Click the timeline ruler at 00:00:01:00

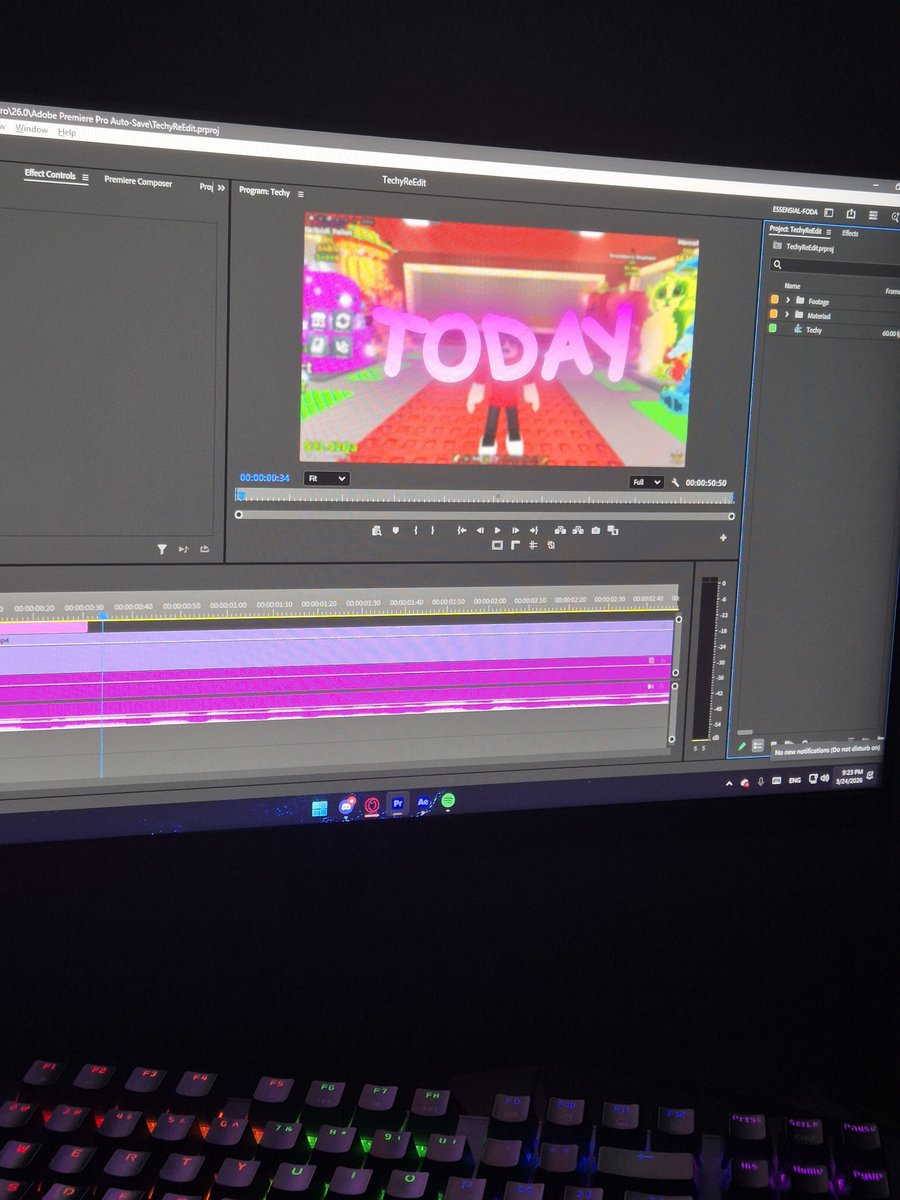[229, 605]
